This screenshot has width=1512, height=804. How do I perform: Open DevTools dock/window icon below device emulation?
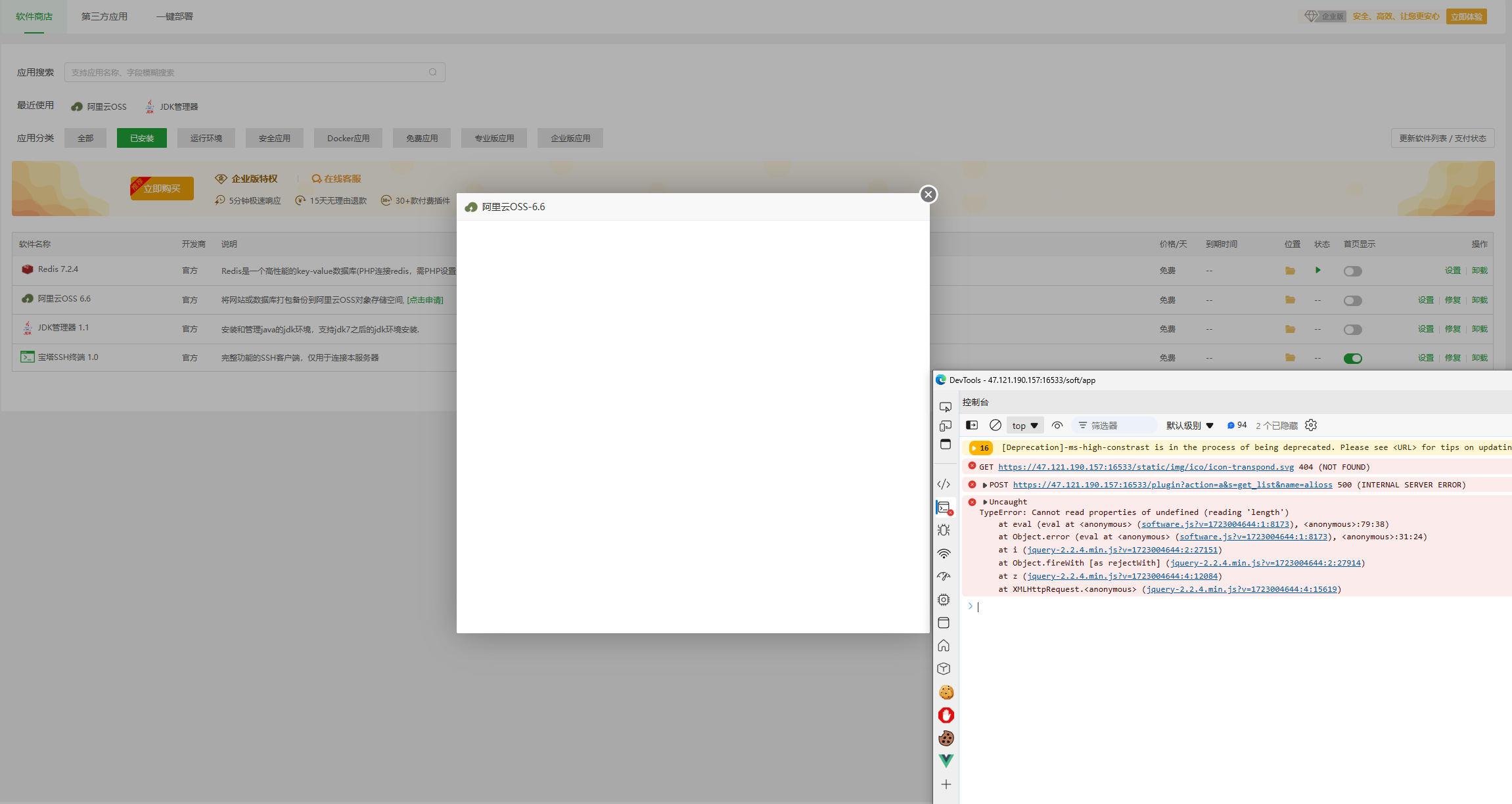click(946, 445)
